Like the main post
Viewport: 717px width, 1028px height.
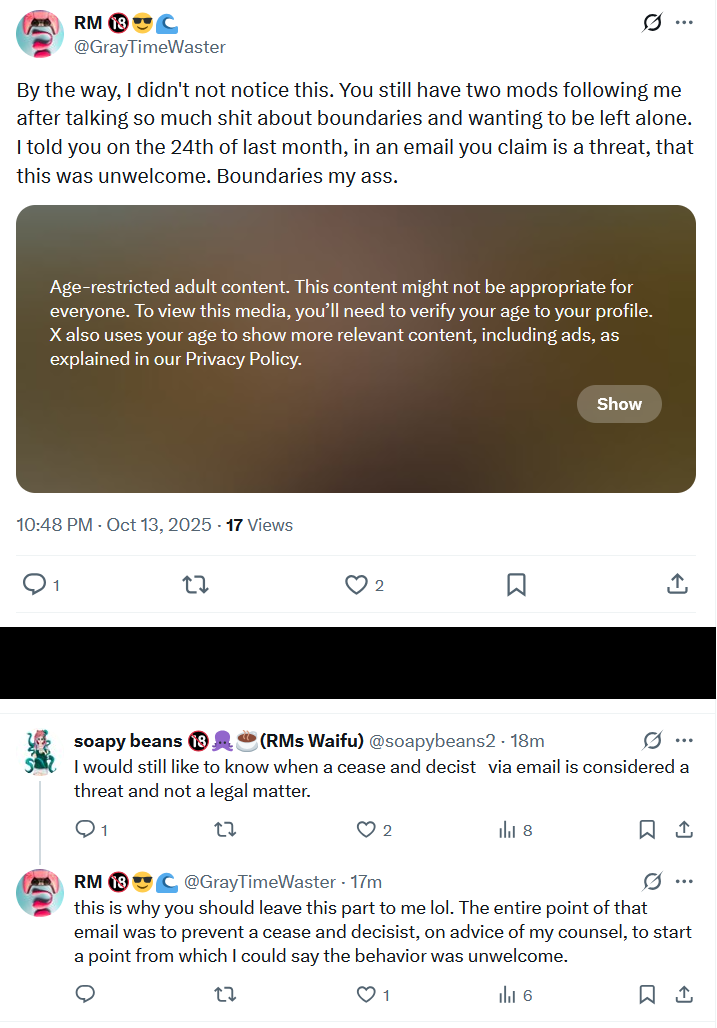(356, 584)
